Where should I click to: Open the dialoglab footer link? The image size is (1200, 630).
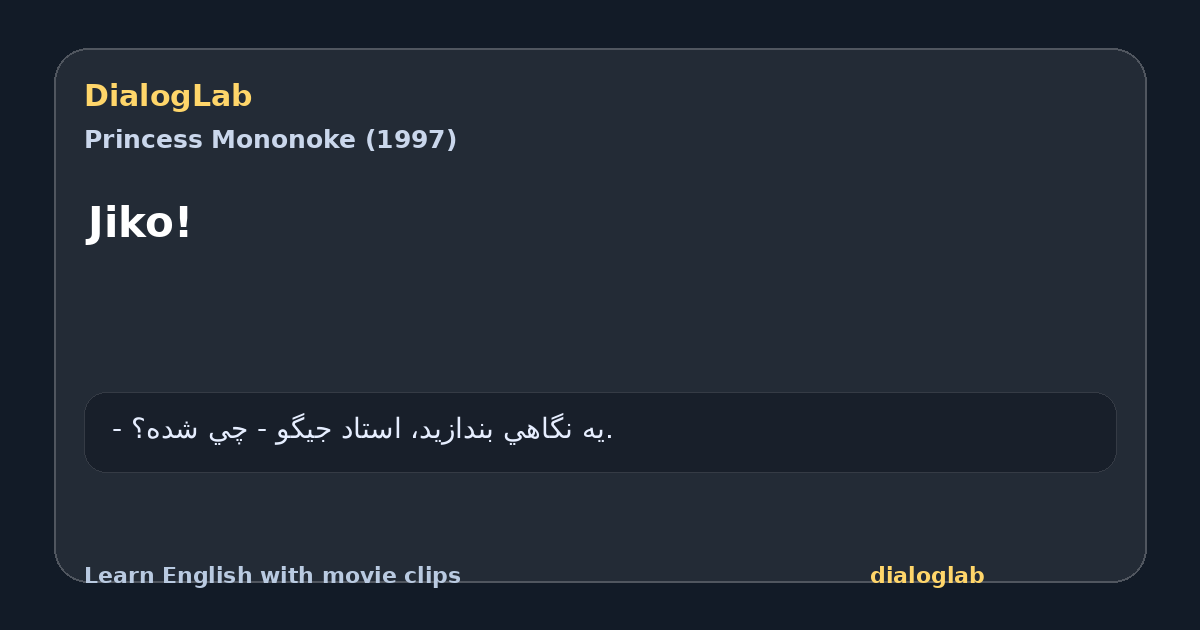[x=927, y=576]
